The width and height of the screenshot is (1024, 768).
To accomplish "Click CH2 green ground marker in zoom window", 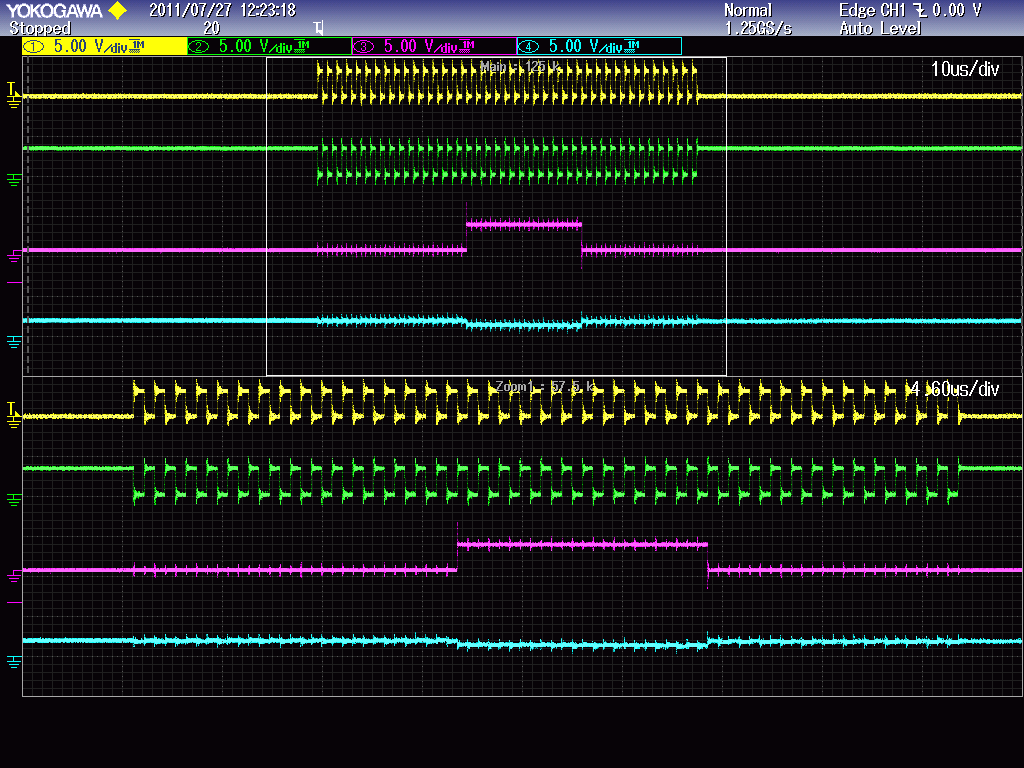I will [x=13, y=499].
